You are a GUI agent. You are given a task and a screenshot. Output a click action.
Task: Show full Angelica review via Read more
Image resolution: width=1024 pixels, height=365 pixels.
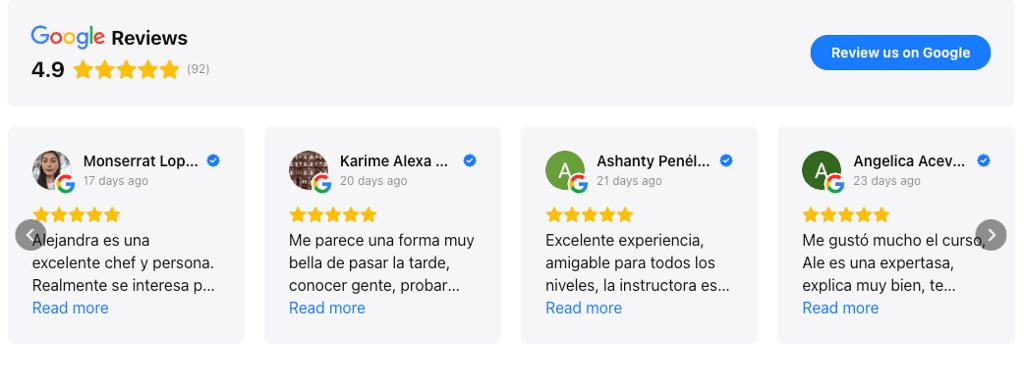click(840, 308)
